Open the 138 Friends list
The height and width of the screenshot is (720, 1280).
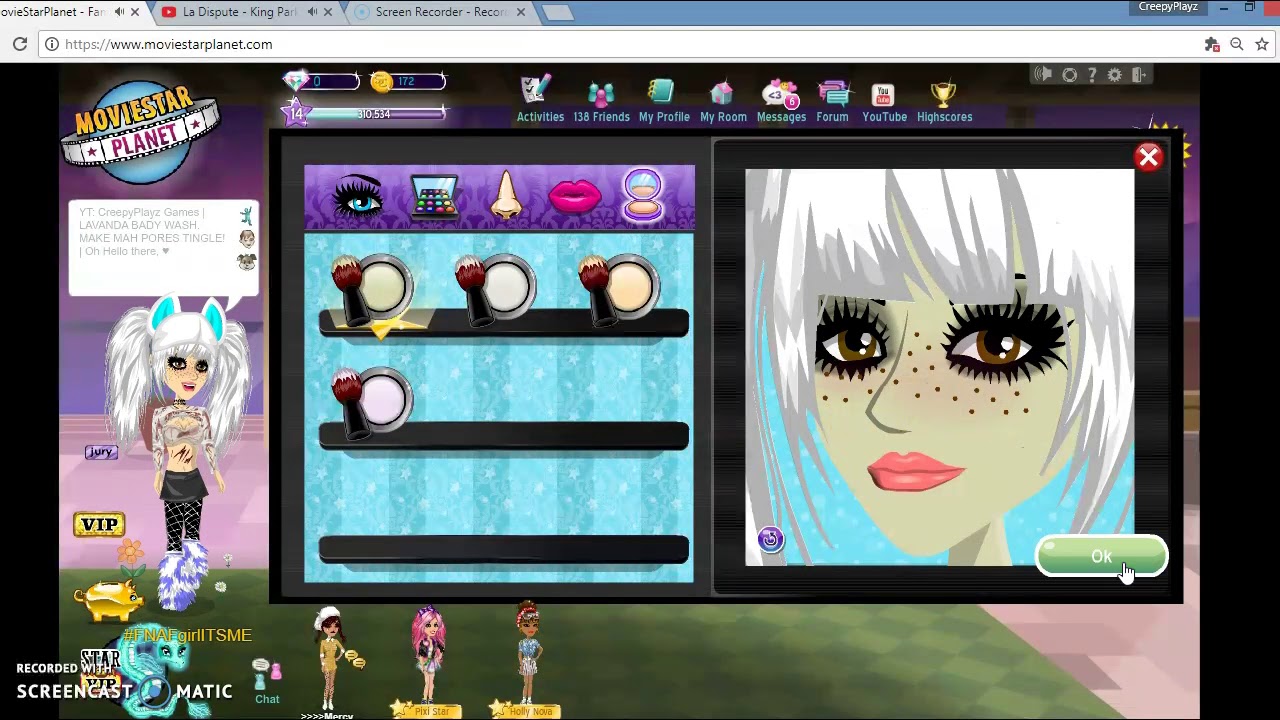601,100
